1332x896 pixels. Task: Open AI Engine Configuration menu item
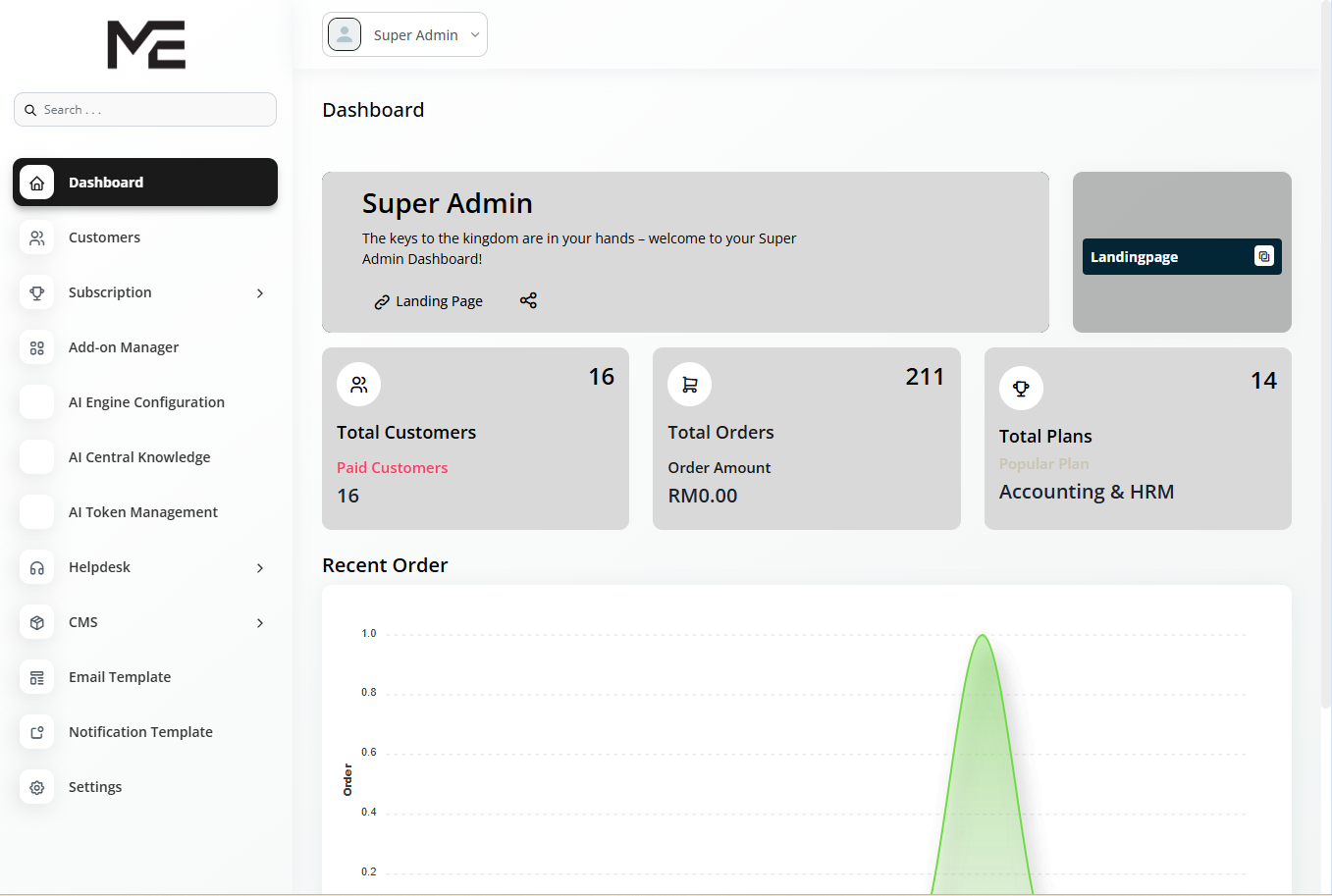(x=145, y=402)
